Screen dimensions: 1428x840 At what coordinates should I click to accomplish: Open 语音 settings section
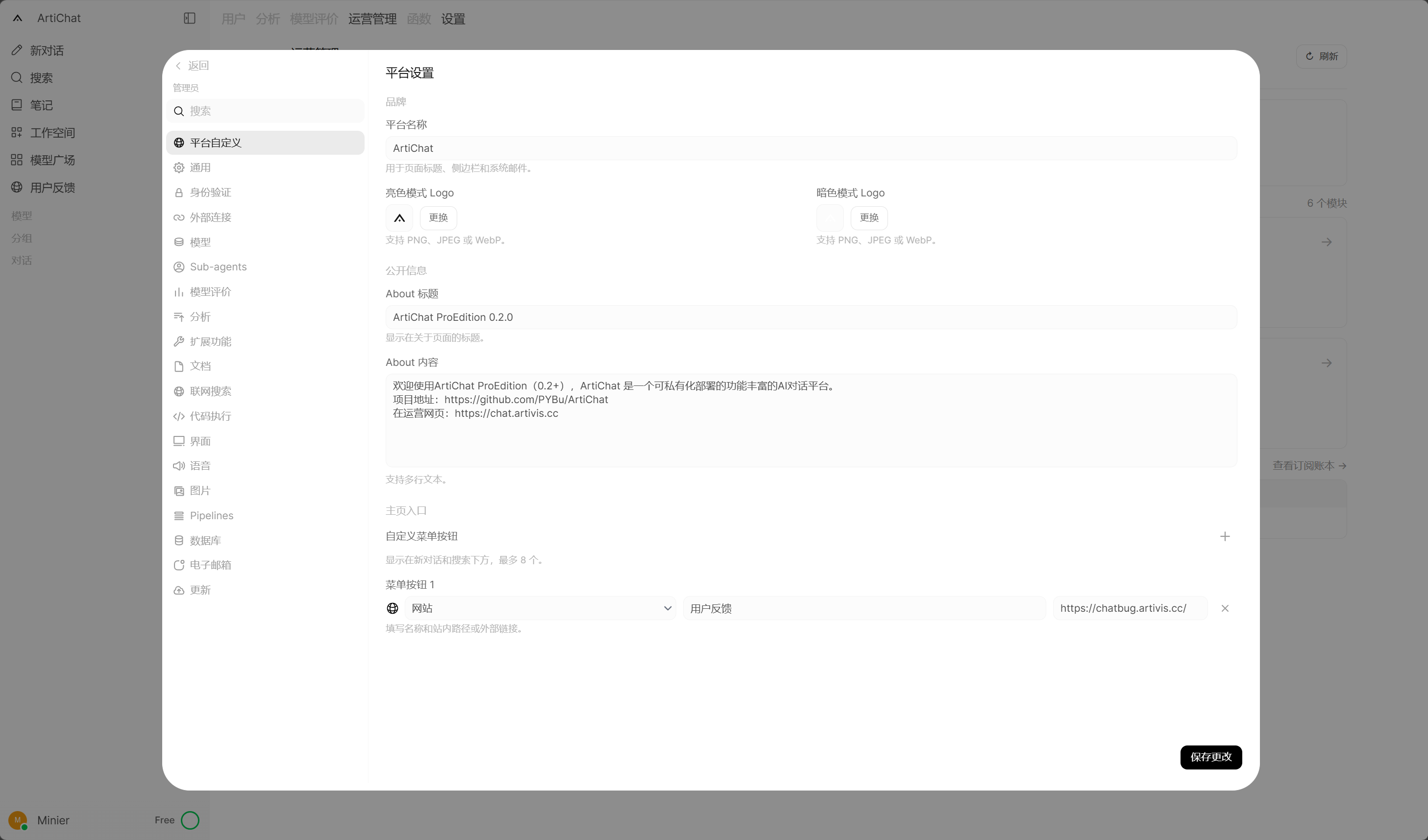pos(265,466)
